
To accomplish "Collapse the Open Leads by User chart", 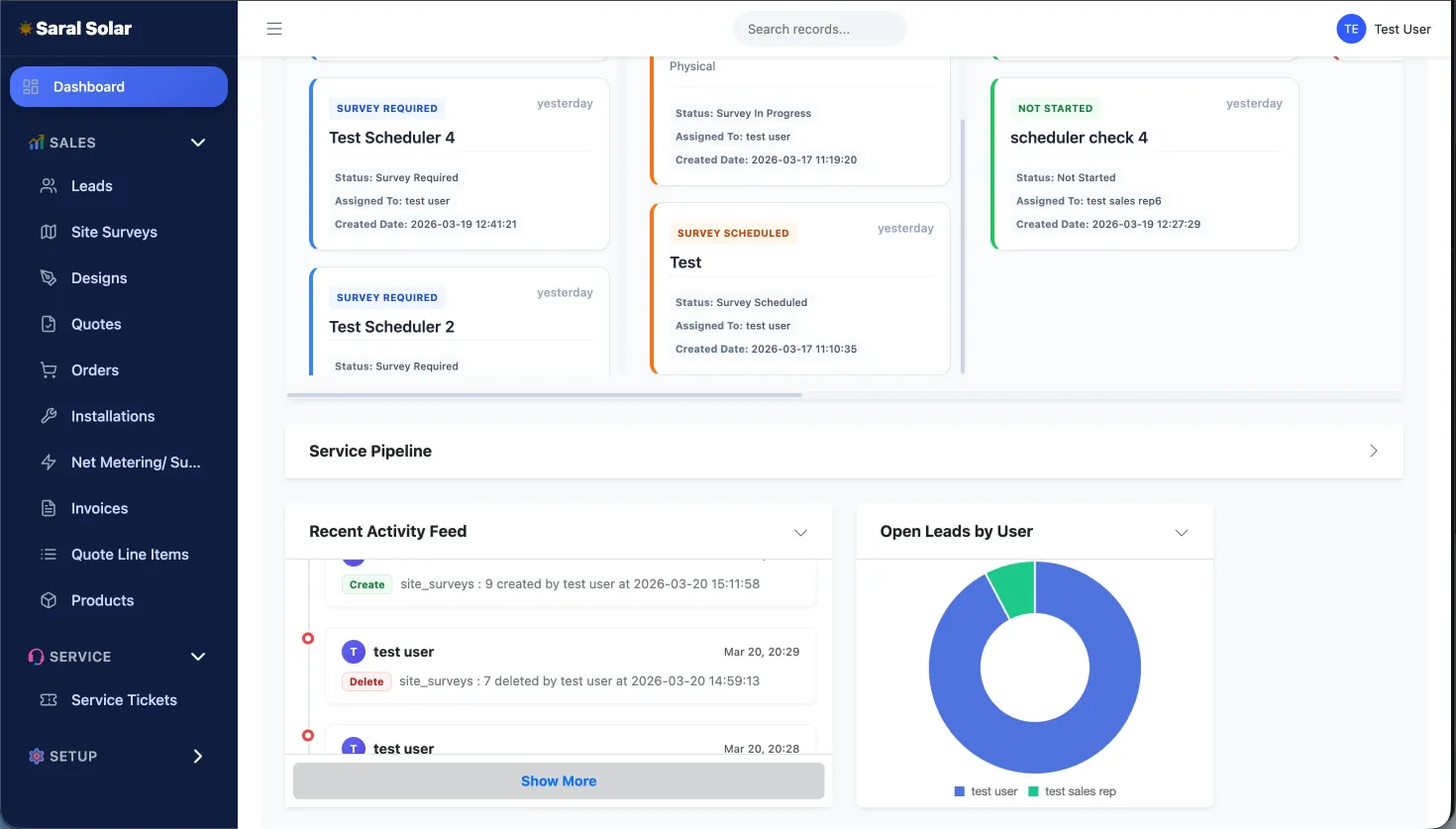I will pos(1181,532).
